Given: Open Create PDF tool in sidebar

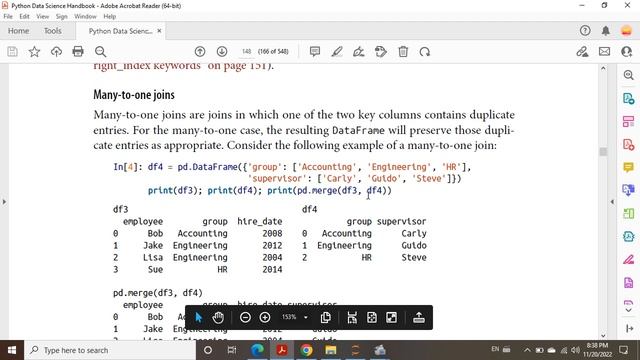Looking at the screenshot, I should pyautogui.click(x=629, y=144).
